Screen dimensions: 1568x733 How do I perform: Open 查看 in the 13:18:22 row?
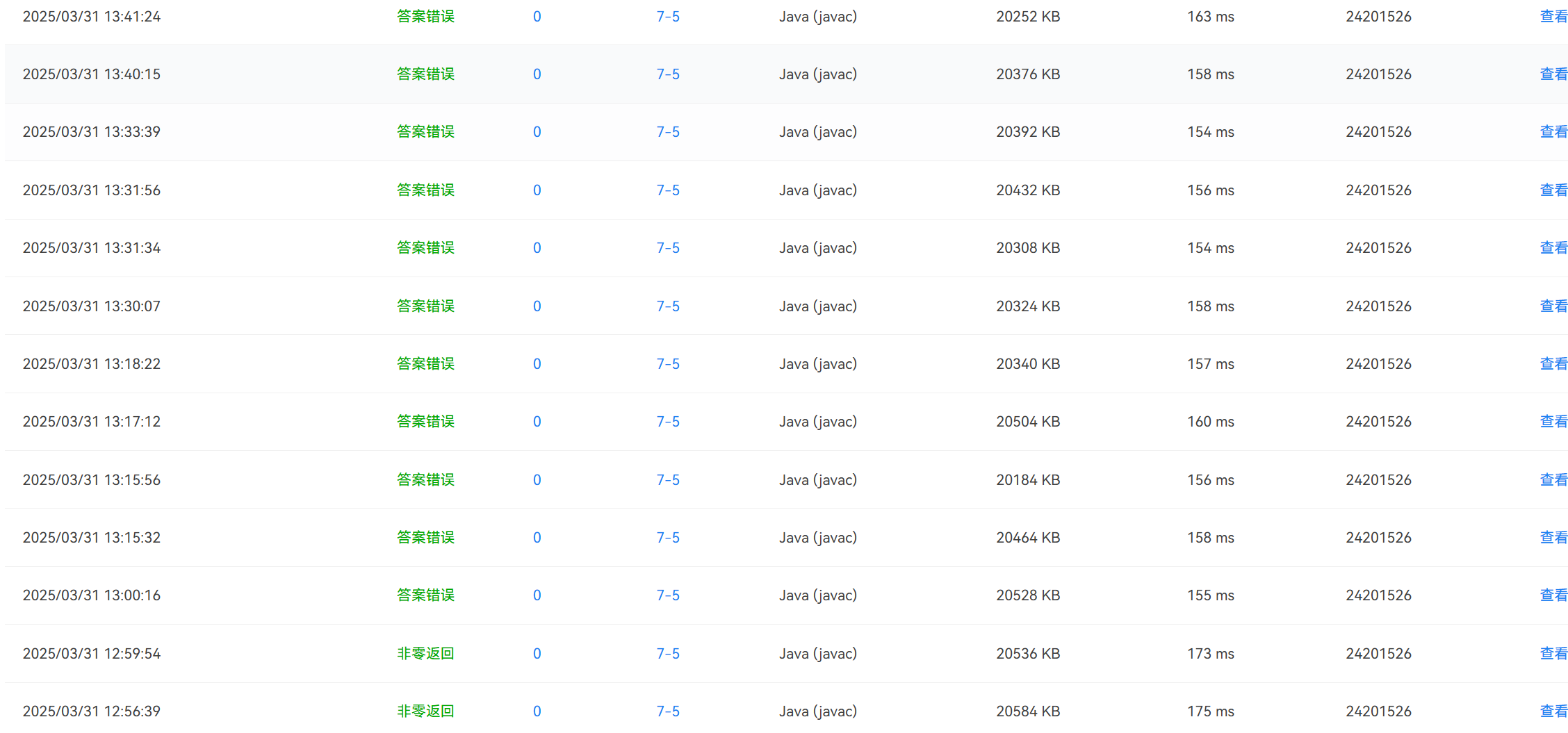1553,364
